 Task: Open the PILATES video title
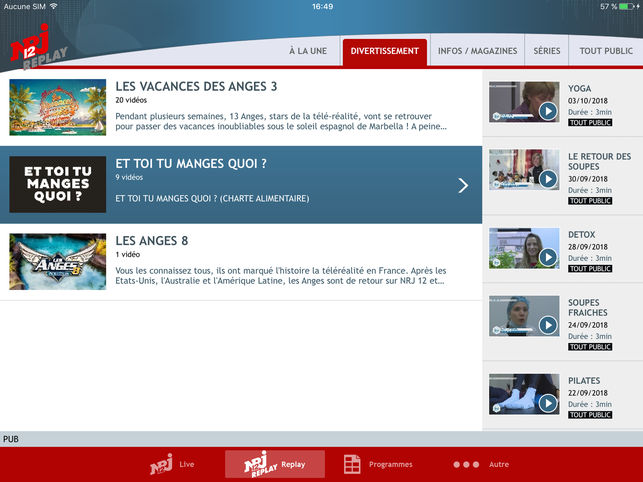point(584,380)
